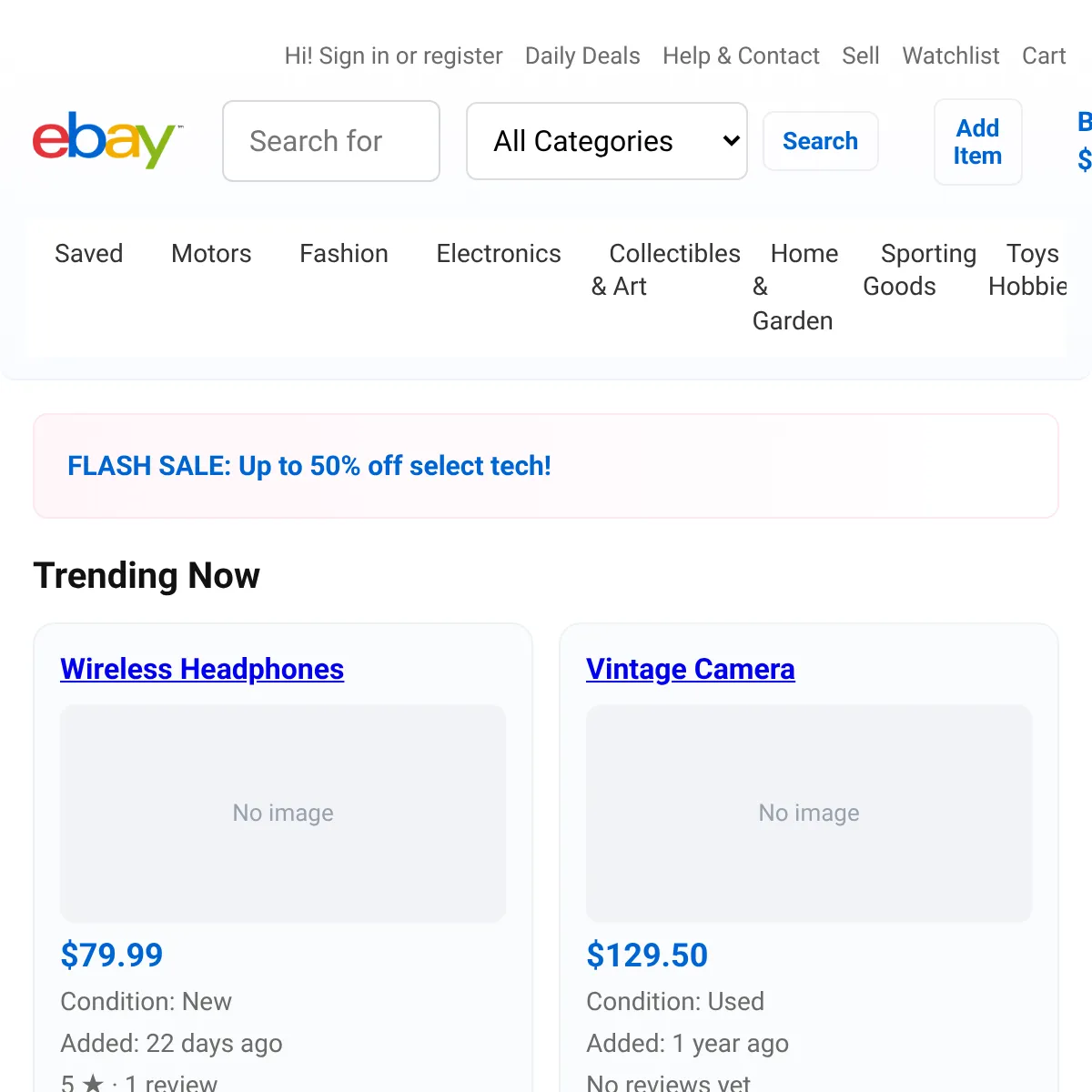Select the Motors category tab
This screenshot has height=1092, width=1092.
(211, 253)
